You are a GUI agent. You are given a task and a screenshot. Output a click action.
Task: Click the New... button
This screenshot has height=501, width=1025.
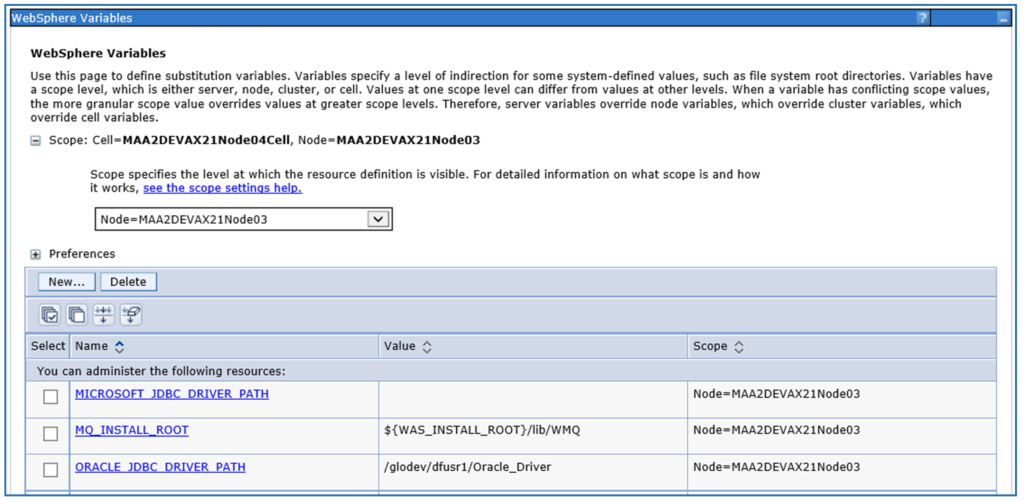[x=66, y=282]
